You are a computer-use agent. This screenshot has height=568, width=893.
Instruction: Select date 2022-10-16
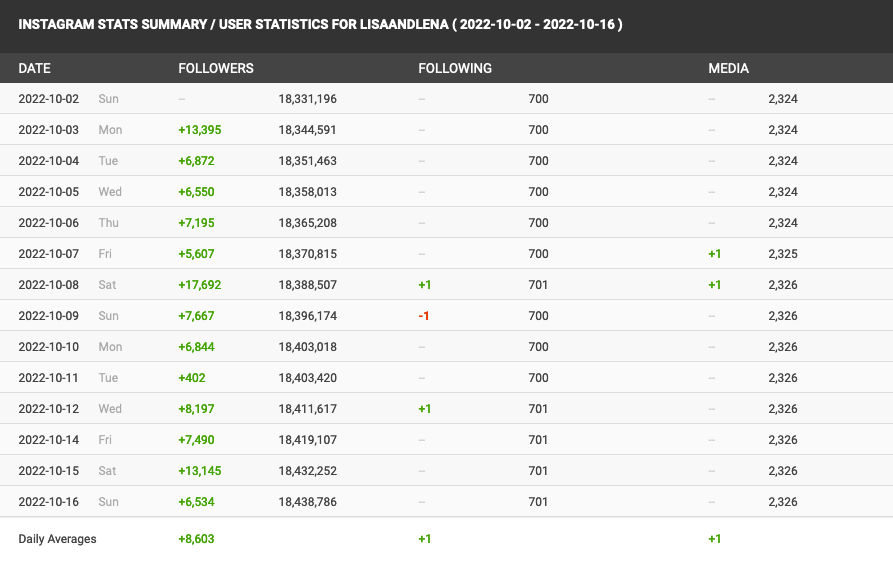(48, 502)
